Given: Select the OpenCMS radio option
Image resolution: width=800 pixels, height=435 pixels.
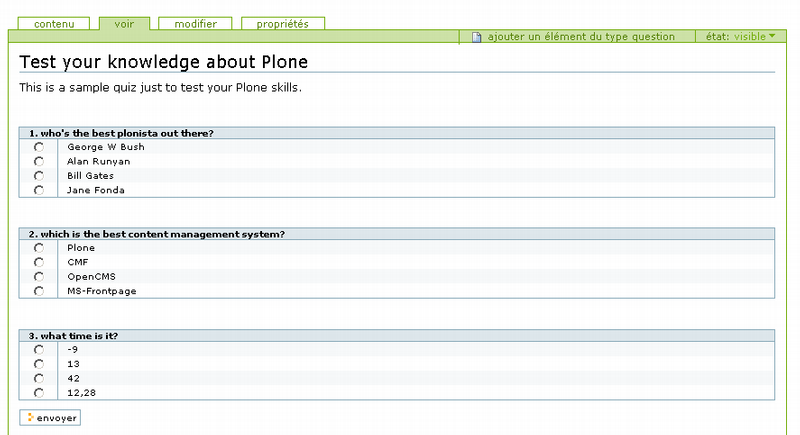Looking at the screenshot, I should 39,277.
